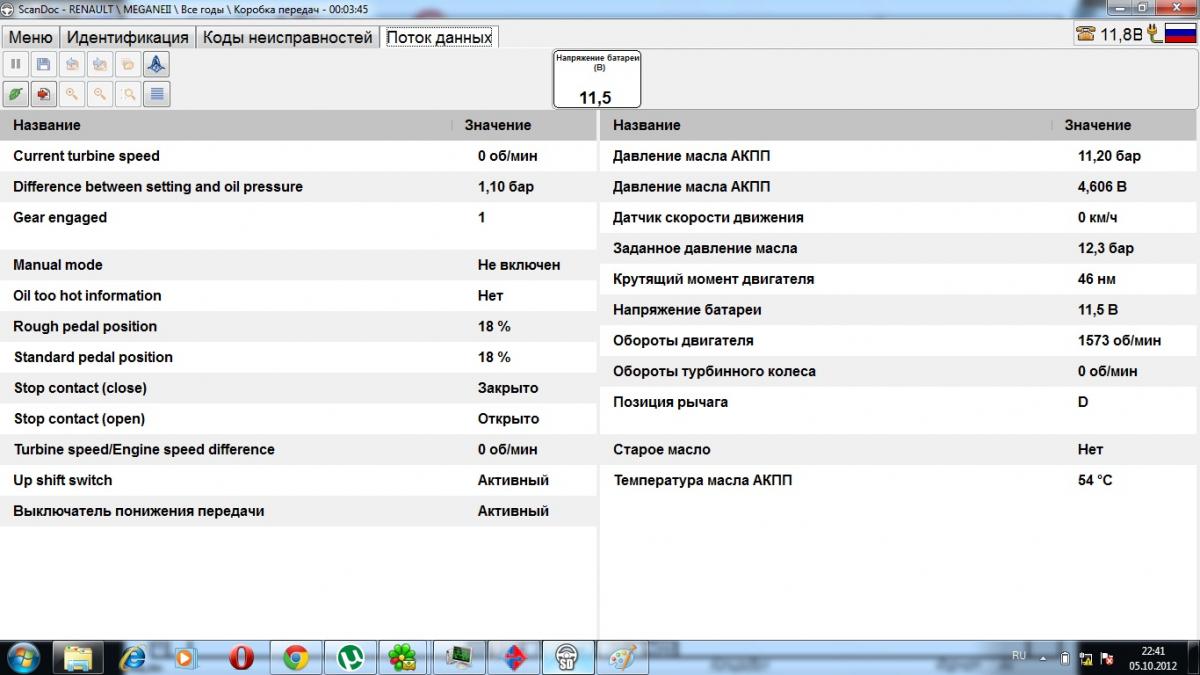This screenshot has height=675, width=1200.
Task: Switch to list view lines icon
Action: [156, 94]
